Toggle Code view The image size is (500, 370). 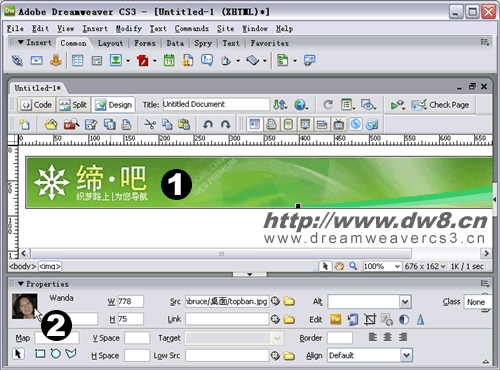point(37,105)
